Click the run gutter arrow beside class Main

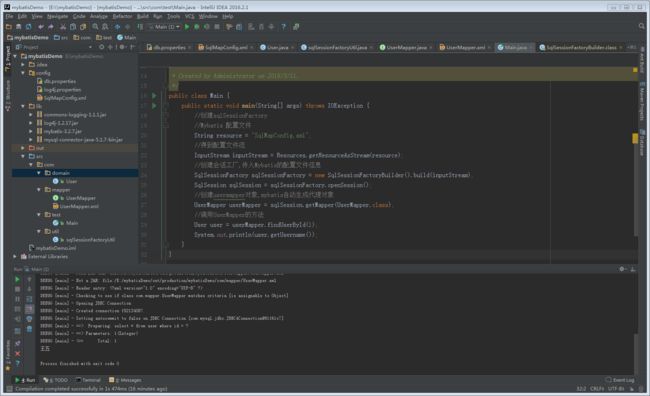(154, 96)
